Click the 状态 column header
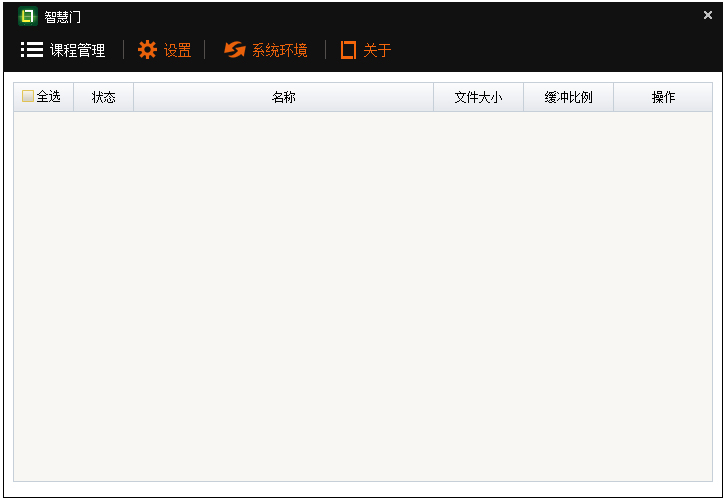 click(x=104, y=97)
